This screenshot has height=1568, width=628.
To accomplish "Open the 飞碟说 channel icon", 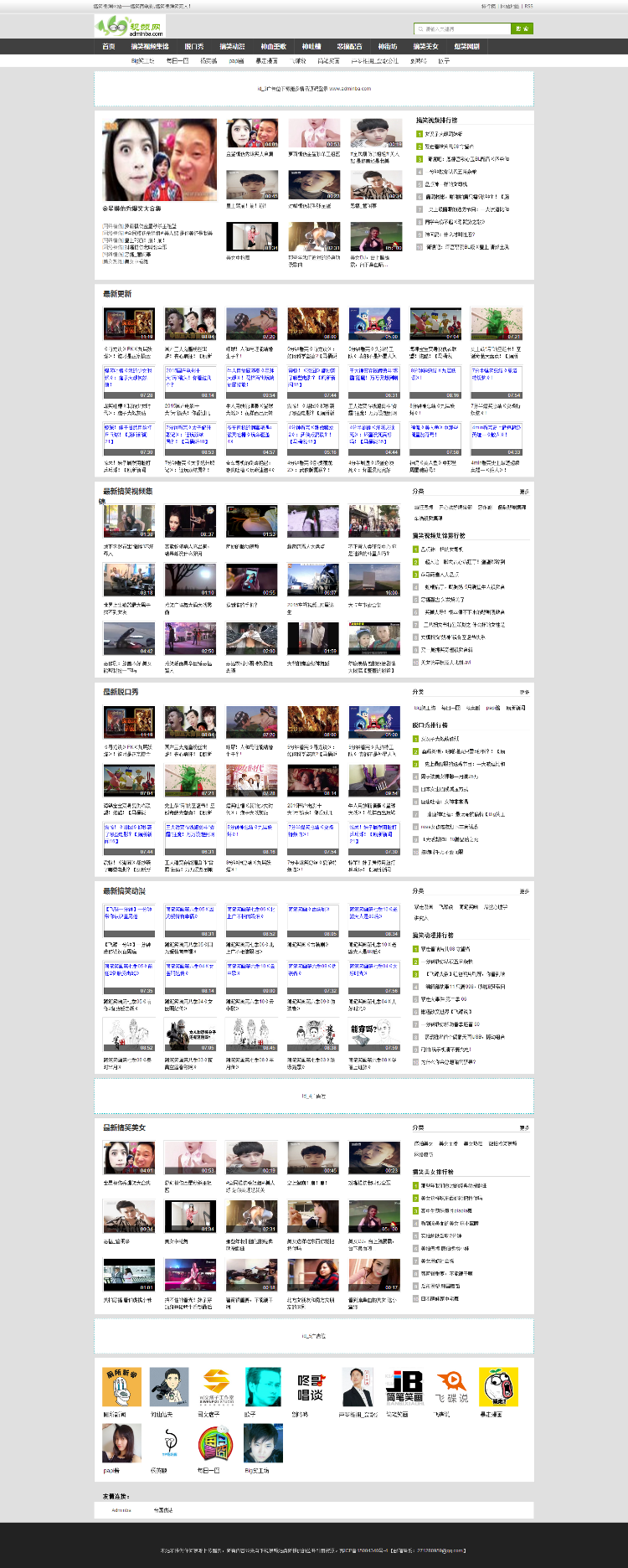I will point(451,1387).
